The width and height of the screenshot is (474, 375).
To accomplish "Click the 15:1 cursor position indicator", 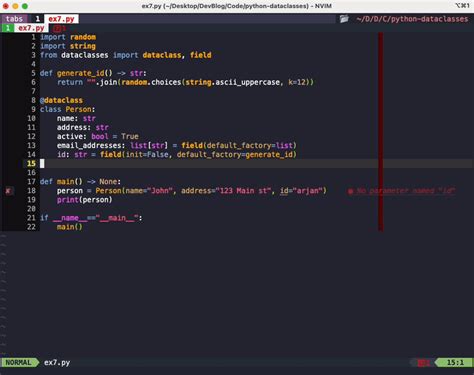I will [455, 363].
